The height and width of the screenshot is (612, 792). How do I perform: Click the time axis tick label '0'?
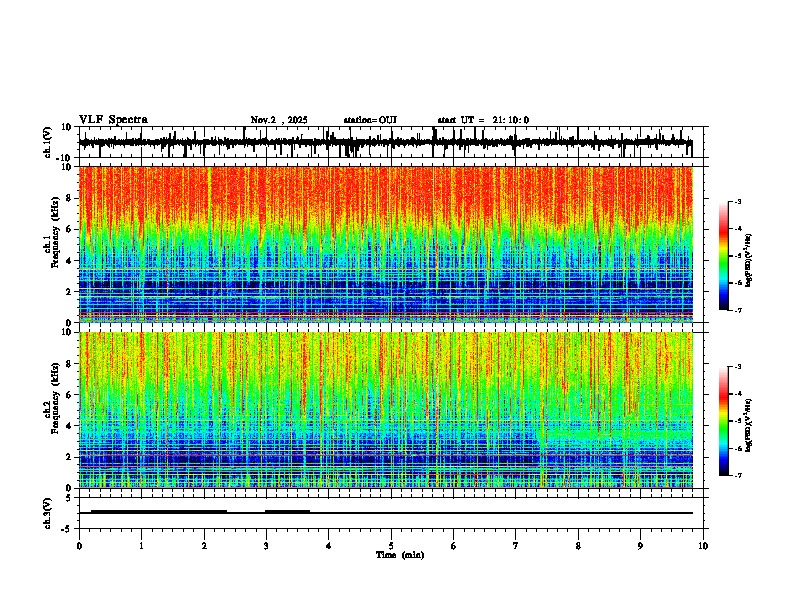(x=79, y=546)
